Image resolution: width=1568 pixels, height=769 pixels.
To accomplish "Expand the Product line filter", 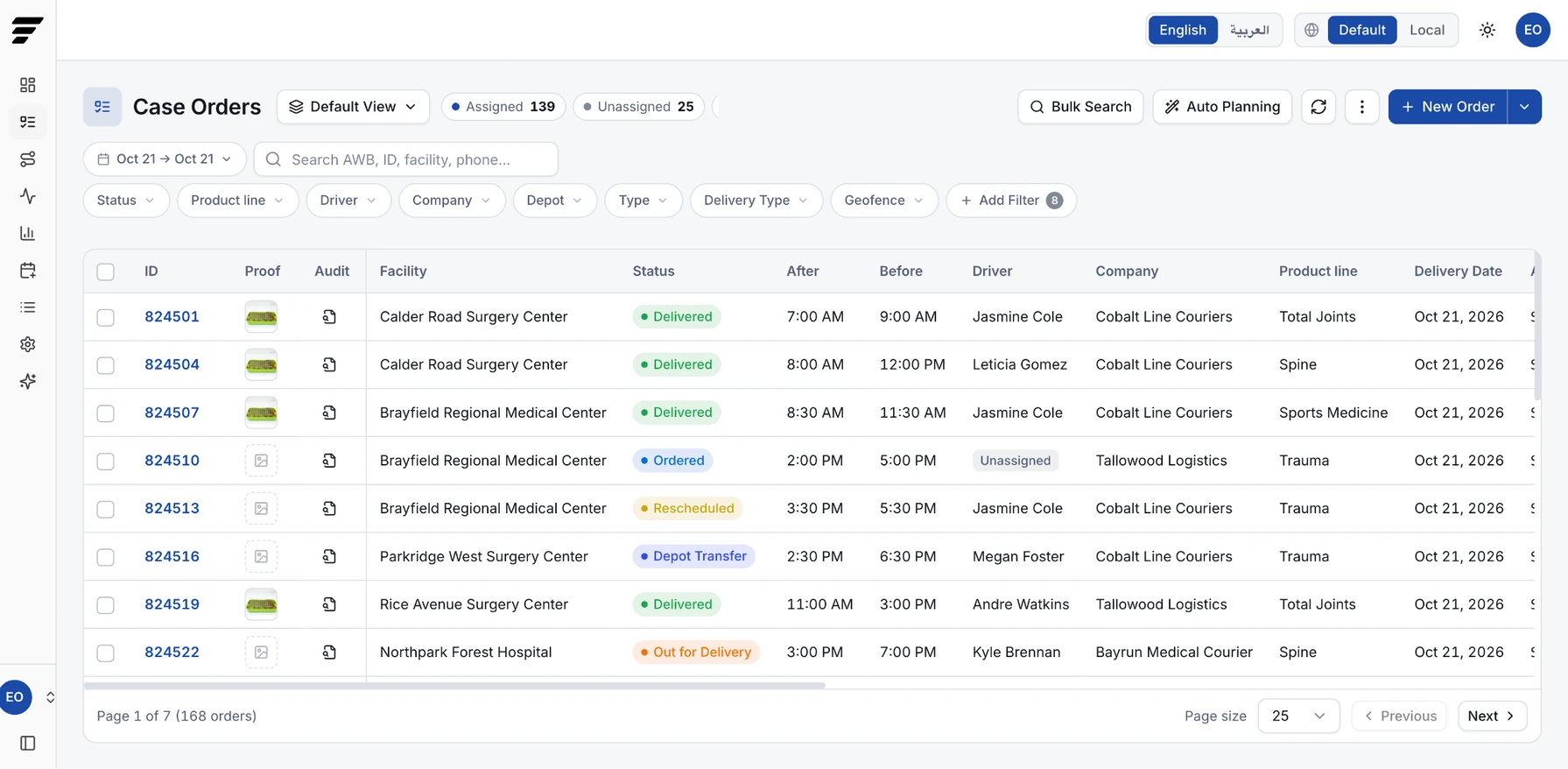I will pos(237,201).
